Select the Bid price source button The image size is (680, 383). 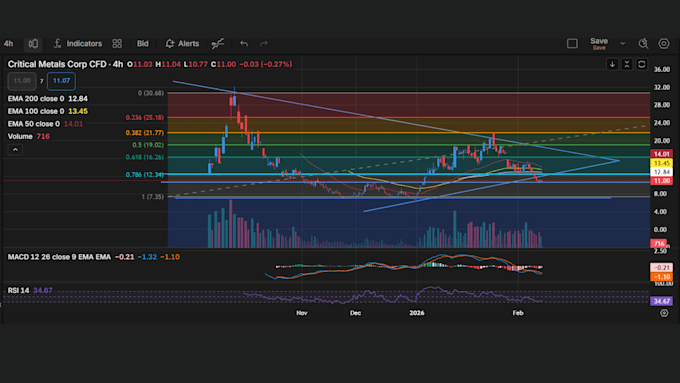click(x=143, y=43)
